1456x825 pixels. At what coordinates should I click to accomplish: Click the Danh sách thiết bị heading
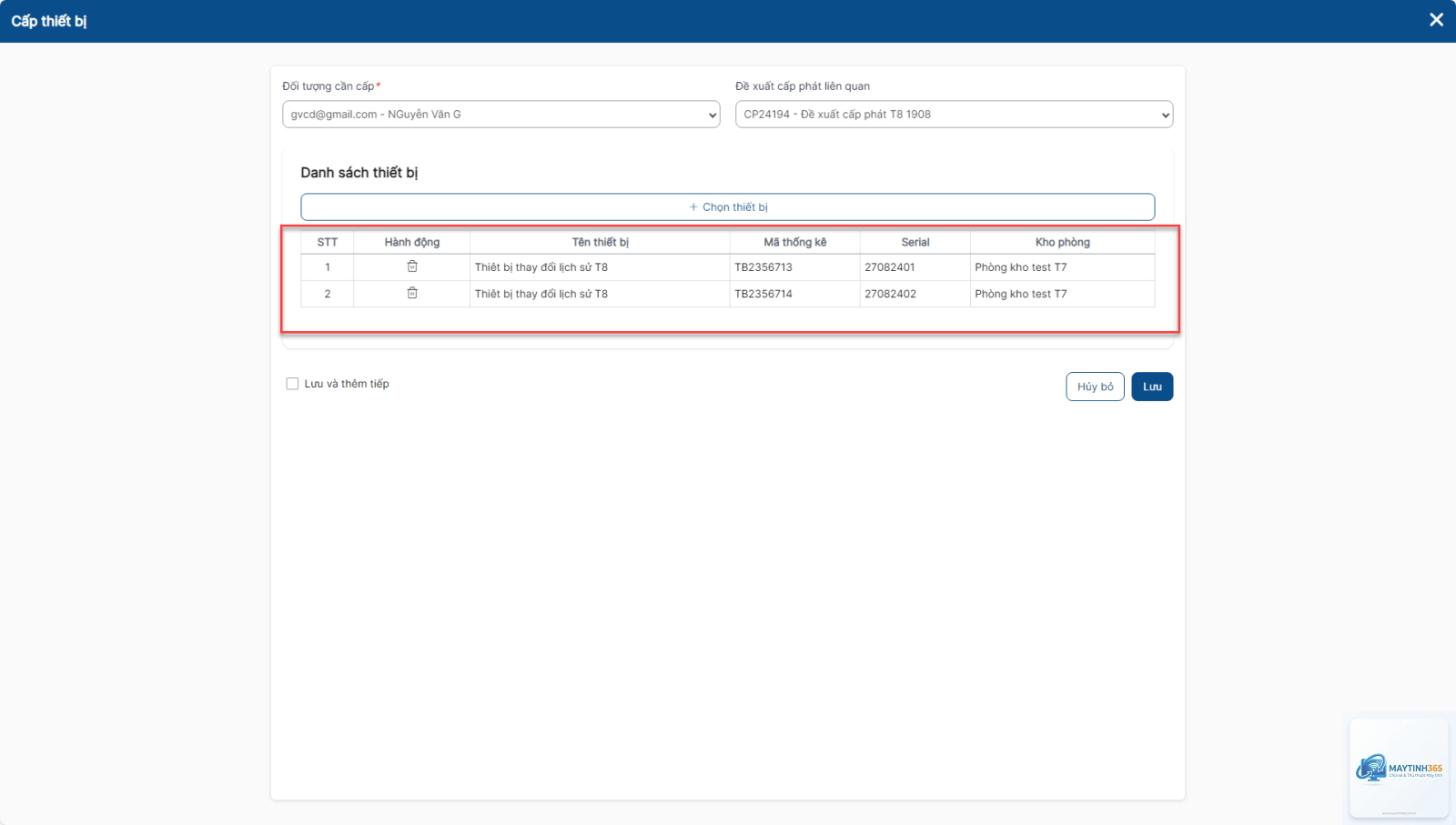coord(359,173)
